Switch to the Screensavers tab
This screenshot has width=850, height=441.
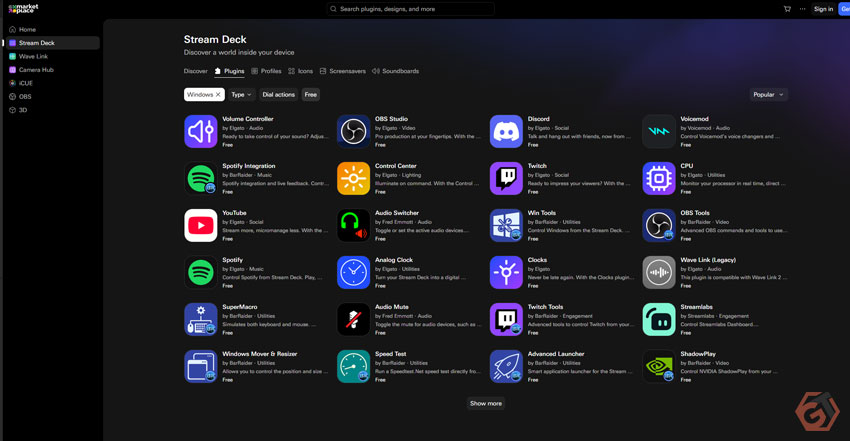click(343, 71)
